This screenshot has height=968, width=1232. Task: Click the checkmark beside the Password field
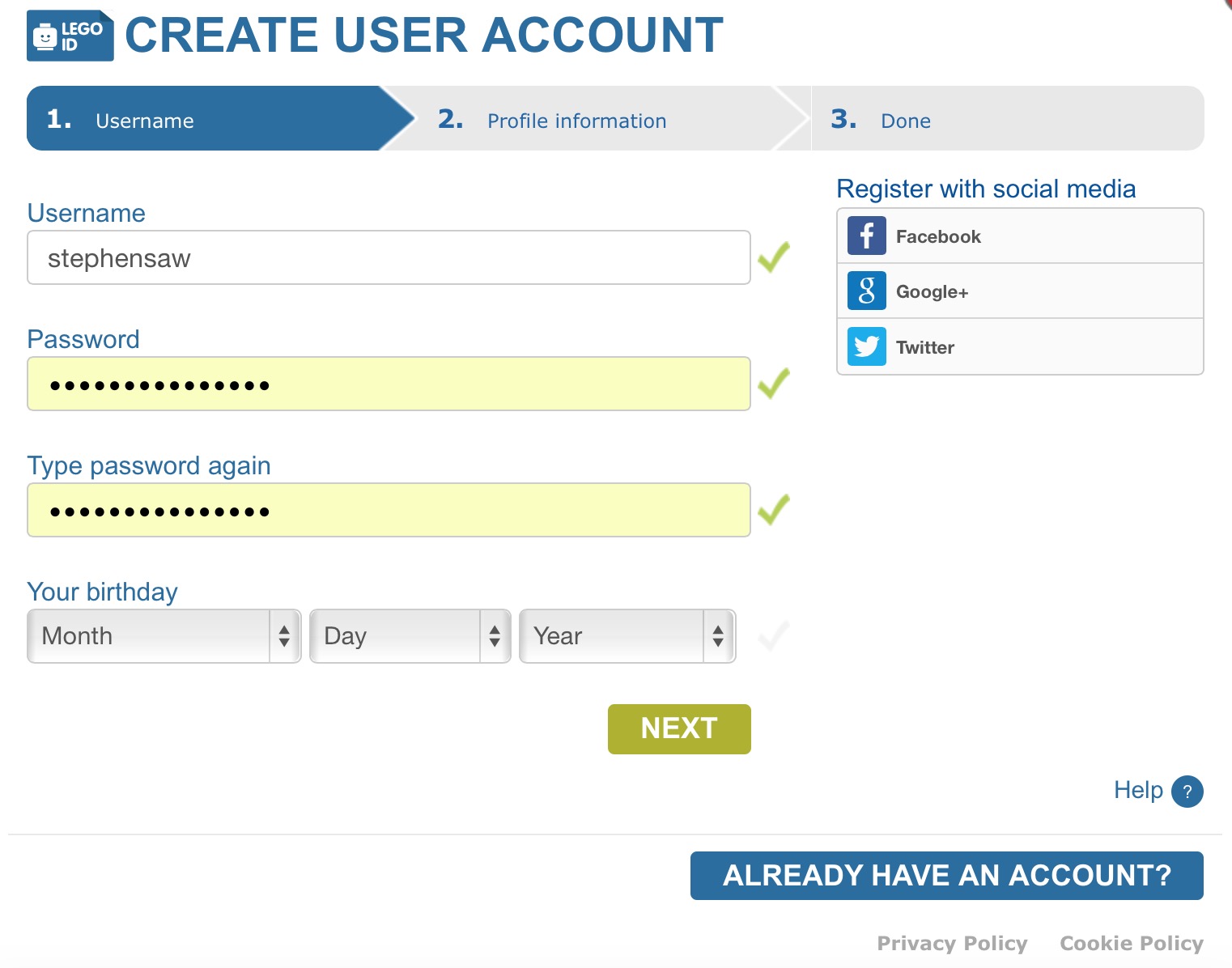point(774,384)
